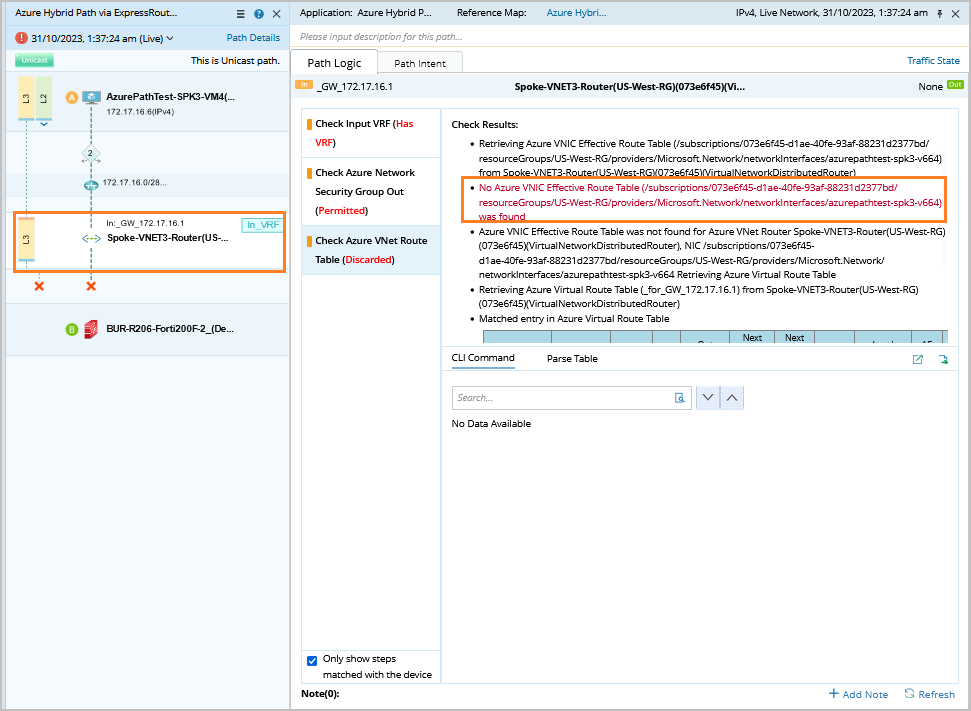Click the Unicast badge
971x711 pixels.
(34, 60)
